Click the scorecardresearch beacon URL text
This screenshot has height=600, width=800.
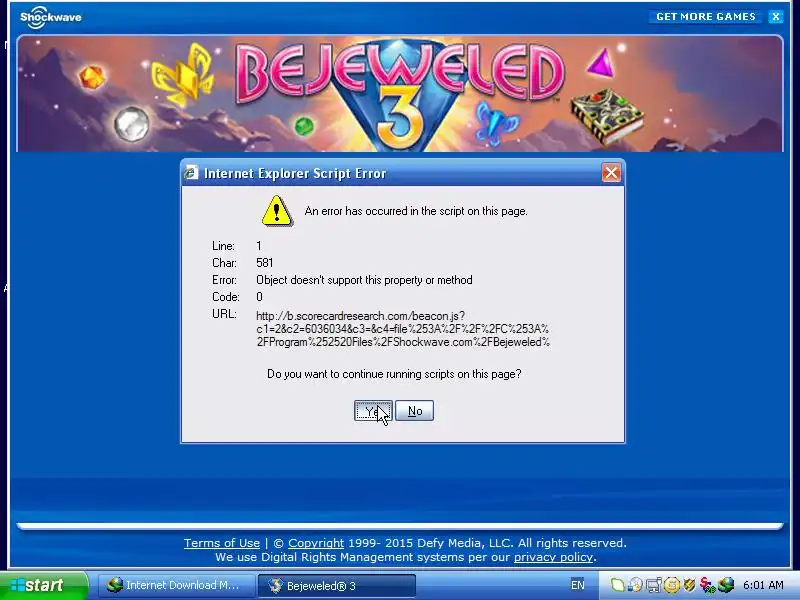click(x=403, y=329)
